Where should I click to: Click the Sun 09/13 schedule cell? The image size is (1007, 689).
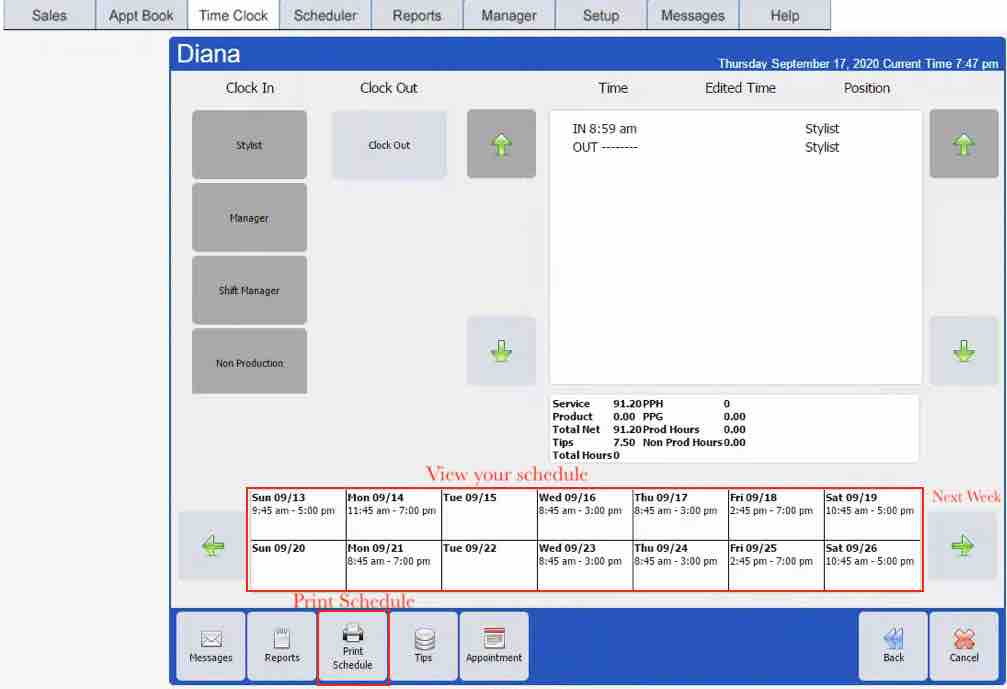[297, 514]
